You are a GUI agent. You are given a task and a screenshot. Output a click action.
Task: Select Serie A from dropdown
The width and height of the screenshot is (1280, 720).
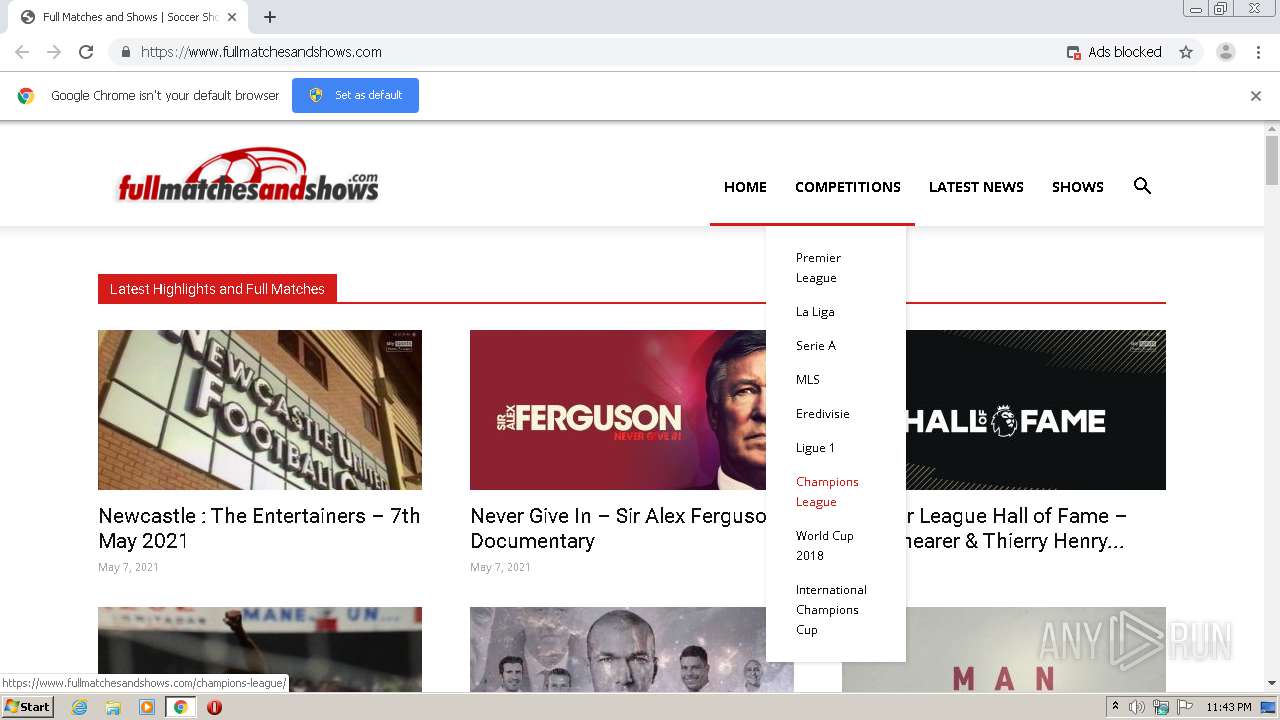816,346
